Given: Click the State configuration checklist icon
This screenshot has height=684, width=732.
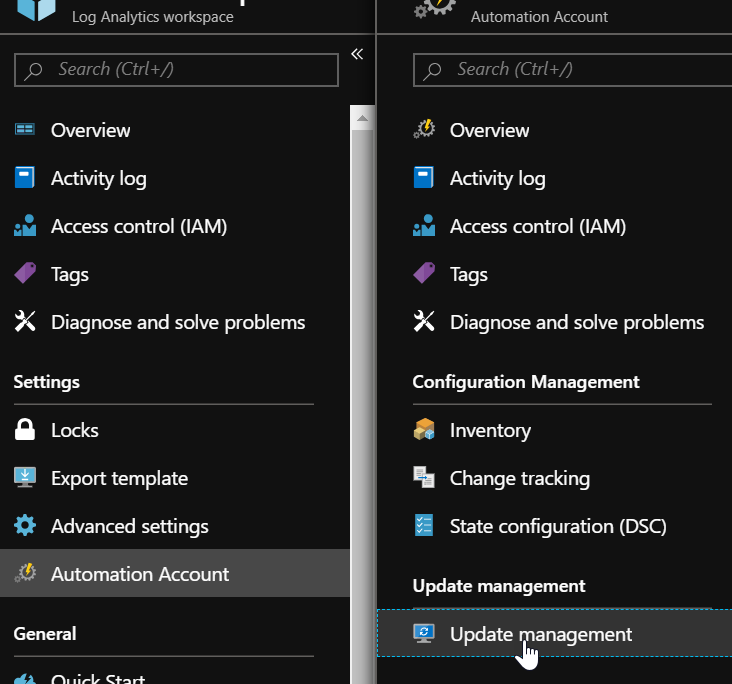Looking at the screenshot, I should pyautogui.click(x=424, y=525).
